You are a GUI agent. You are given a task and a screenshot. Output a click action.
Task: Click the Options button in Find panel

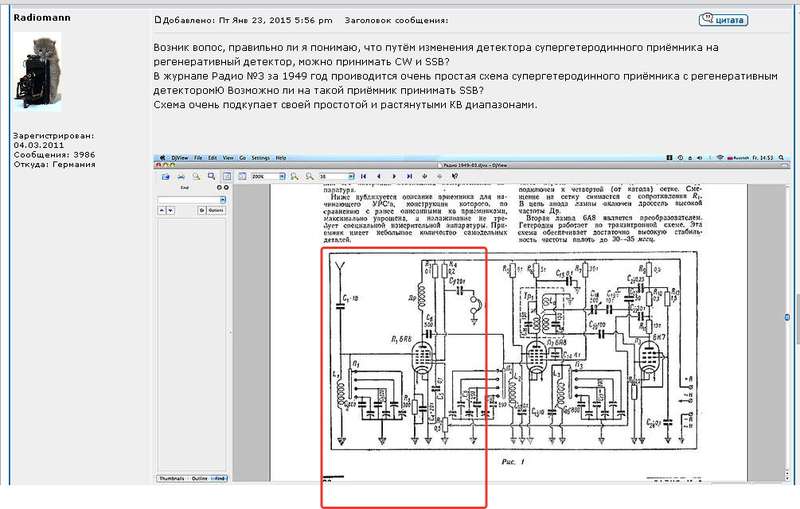coord(214,210)
